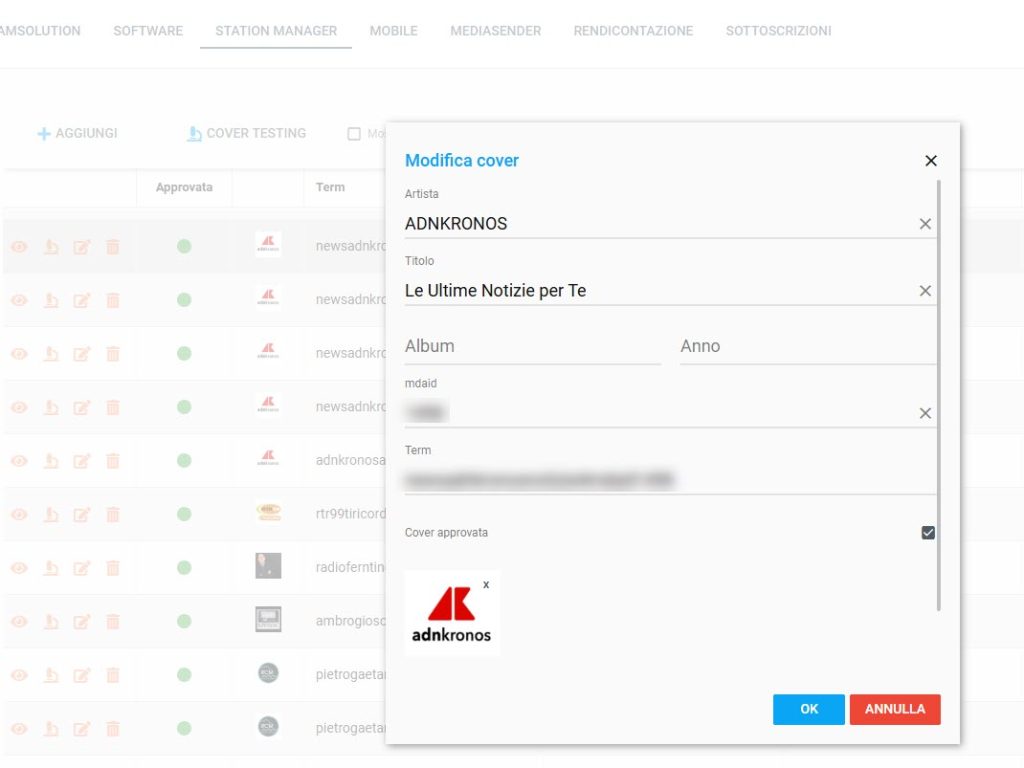Go to the MEDIASENDER tab

tap(496, 31)
